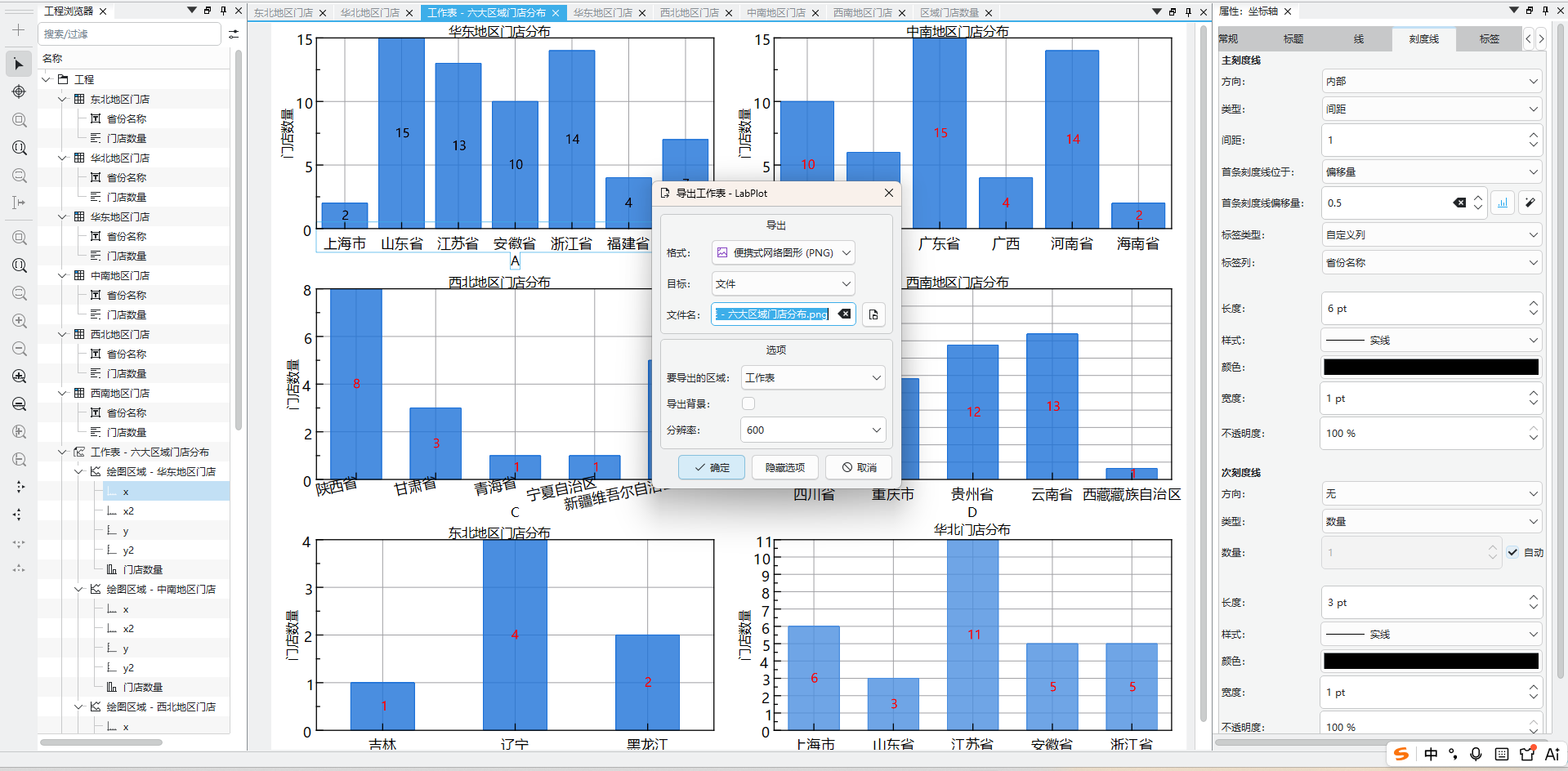This screenshot has width=1568, height=771.
Task: Open the major tick 颜色 color swatch
Action: (1432, 367)
